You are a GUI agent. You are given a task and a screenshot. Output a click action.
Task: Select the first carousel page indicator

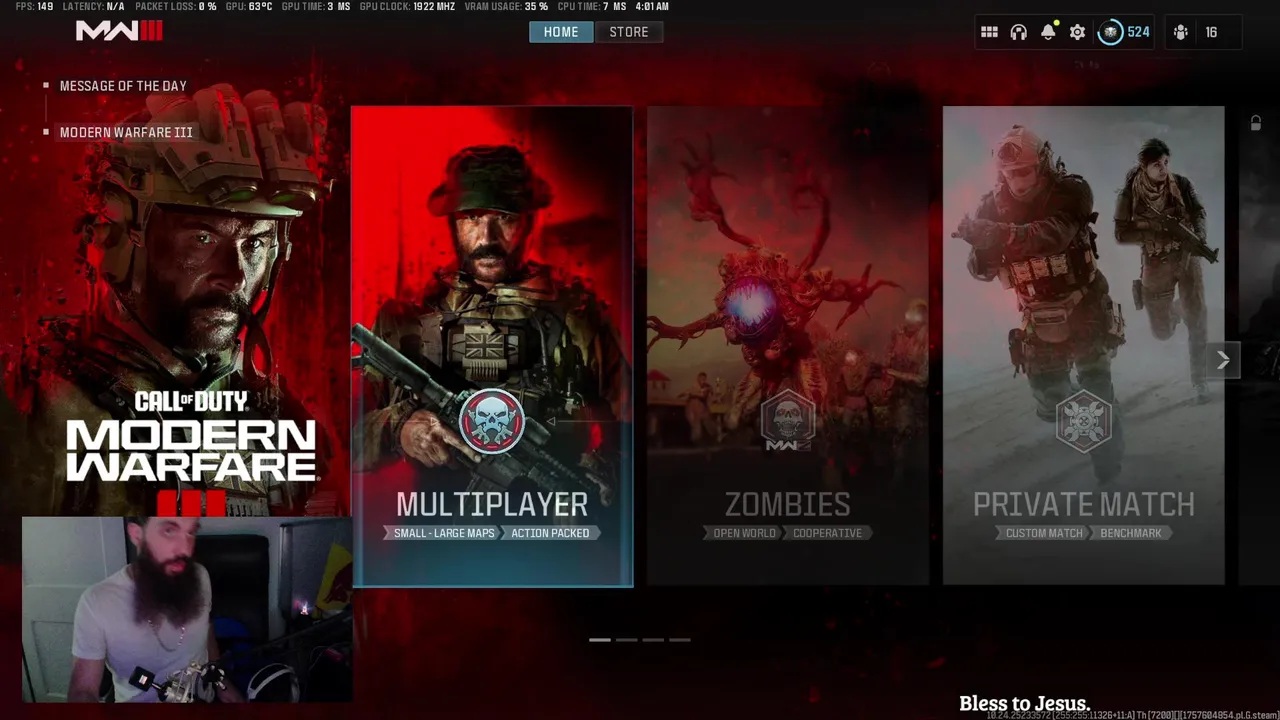[600, 639]
